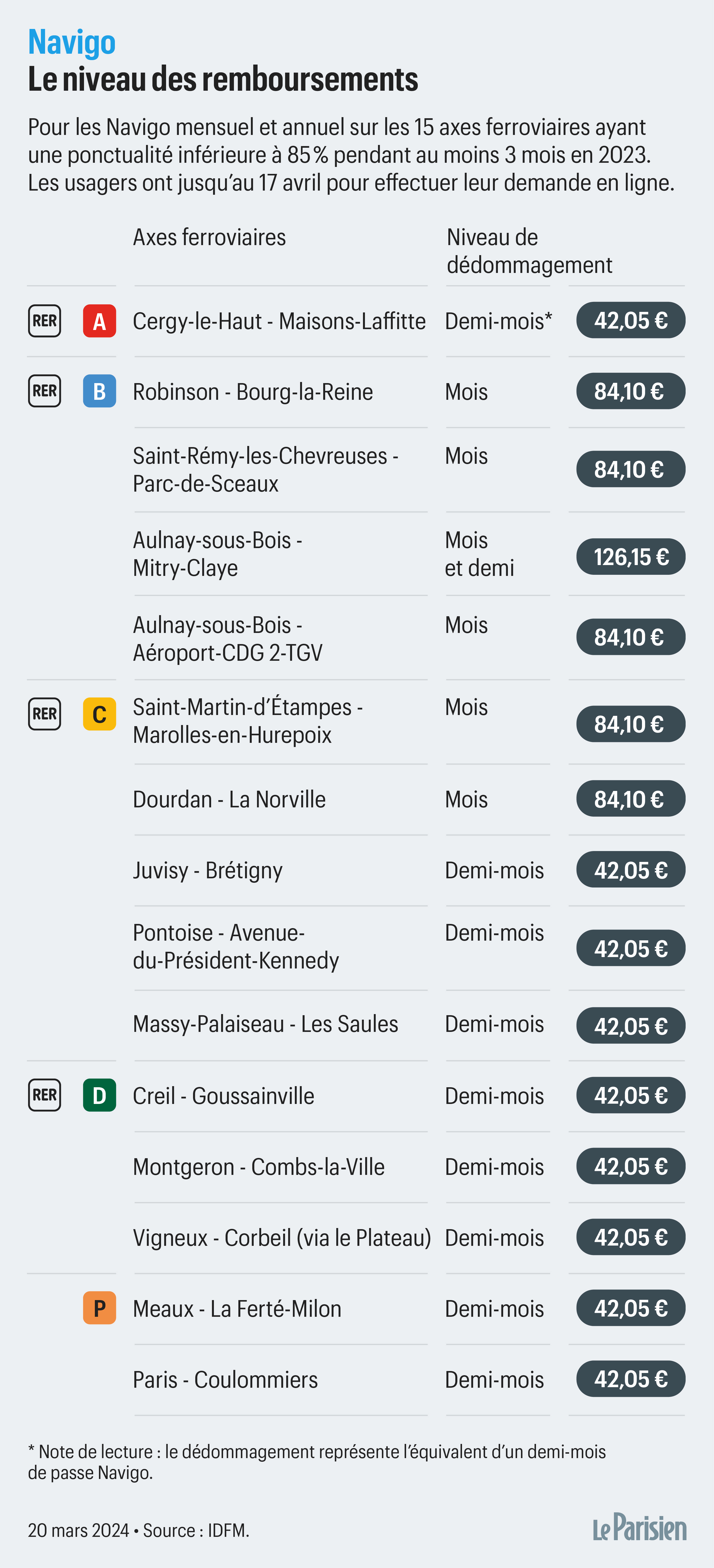Click the RER logo beside line C
This screenshot has height=1568, width=714.
pos(45,714)
